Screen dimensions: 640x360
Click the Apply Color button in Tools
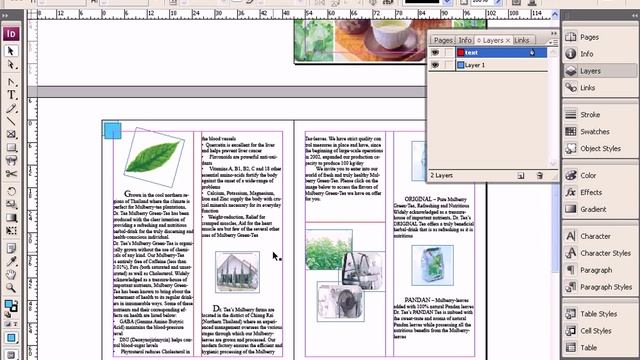click(x=11, y=338)
